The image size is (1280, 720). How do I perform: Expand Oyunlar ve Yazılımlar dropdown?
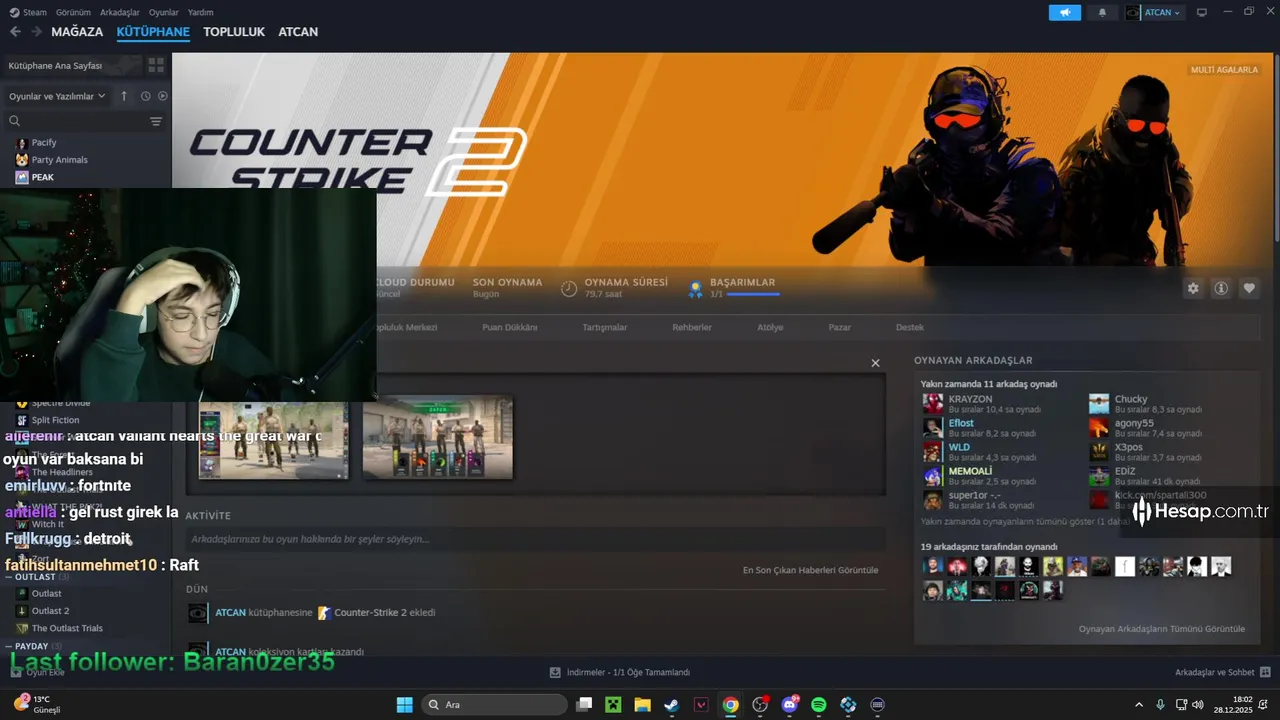coord(57,96)
